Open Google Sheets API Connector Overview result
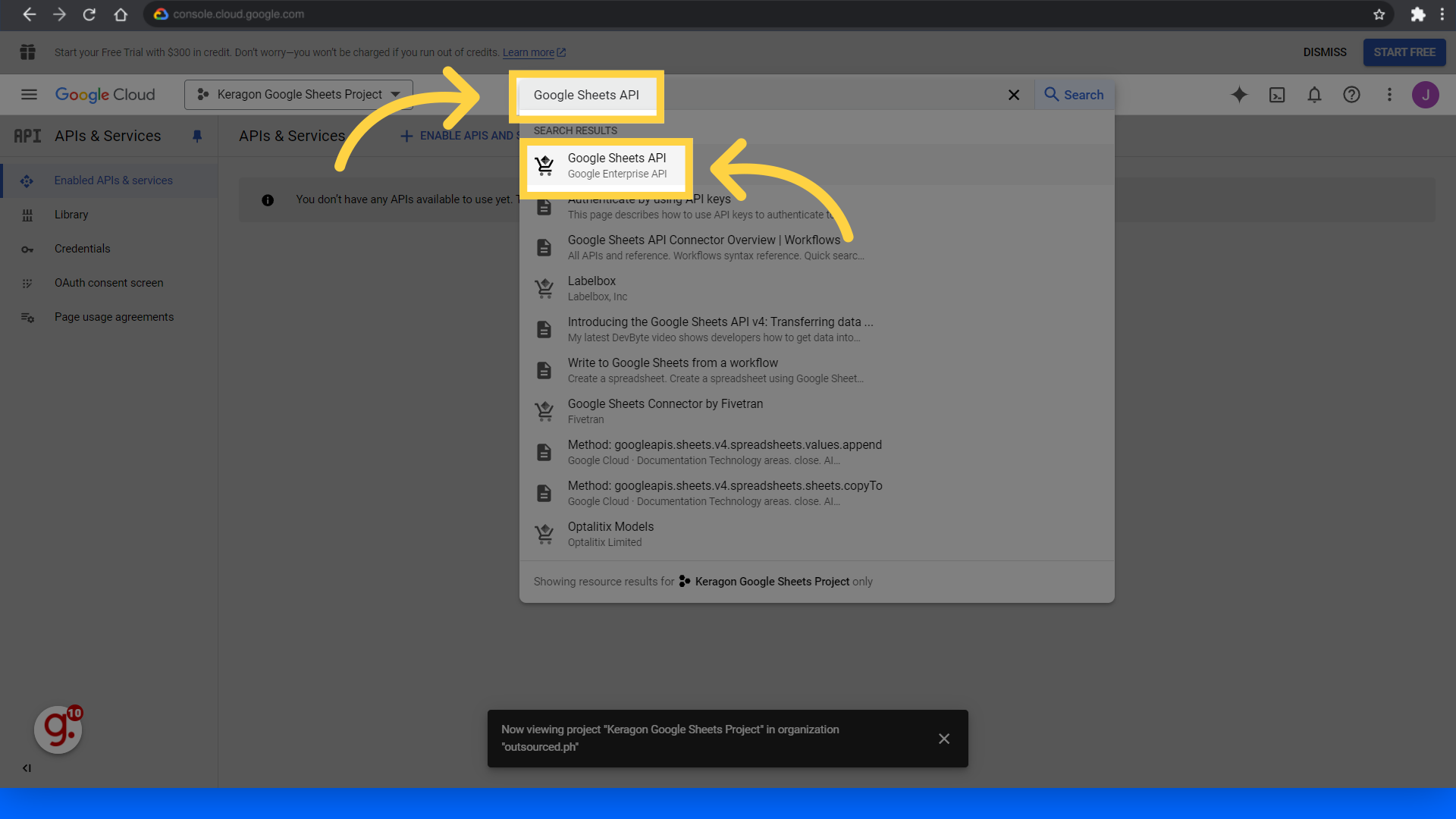 point(817,247)
